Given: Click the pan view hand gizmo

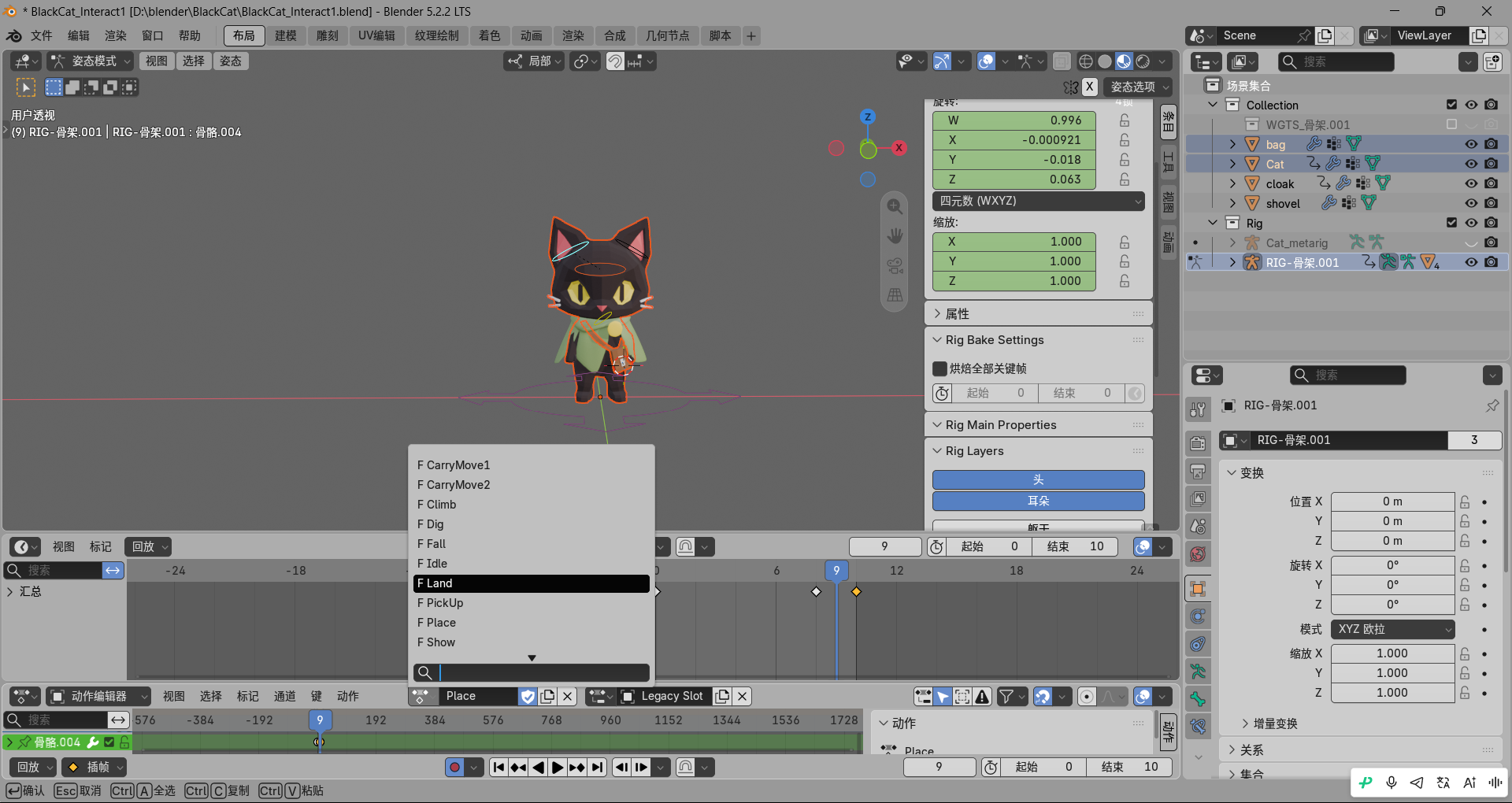Looking at the screenshot, I should [895, 235].
